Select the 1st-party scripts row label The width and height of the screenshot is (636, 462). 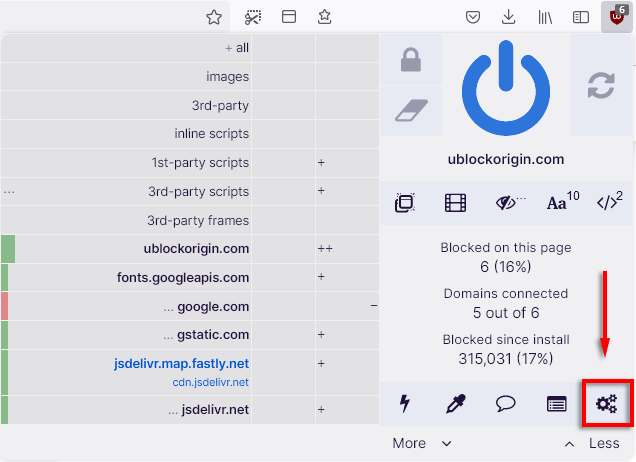click(x=200, y=163)
